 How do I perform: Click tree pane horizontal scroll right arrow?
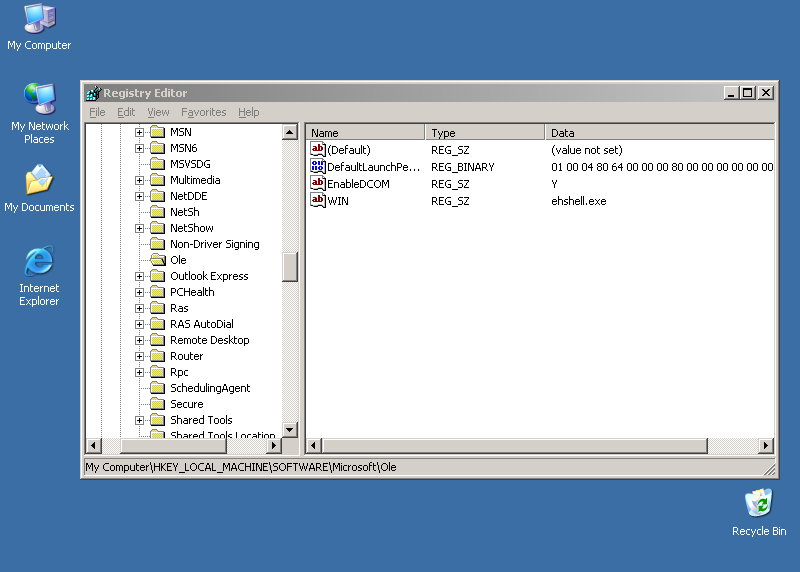pos(274,445)
